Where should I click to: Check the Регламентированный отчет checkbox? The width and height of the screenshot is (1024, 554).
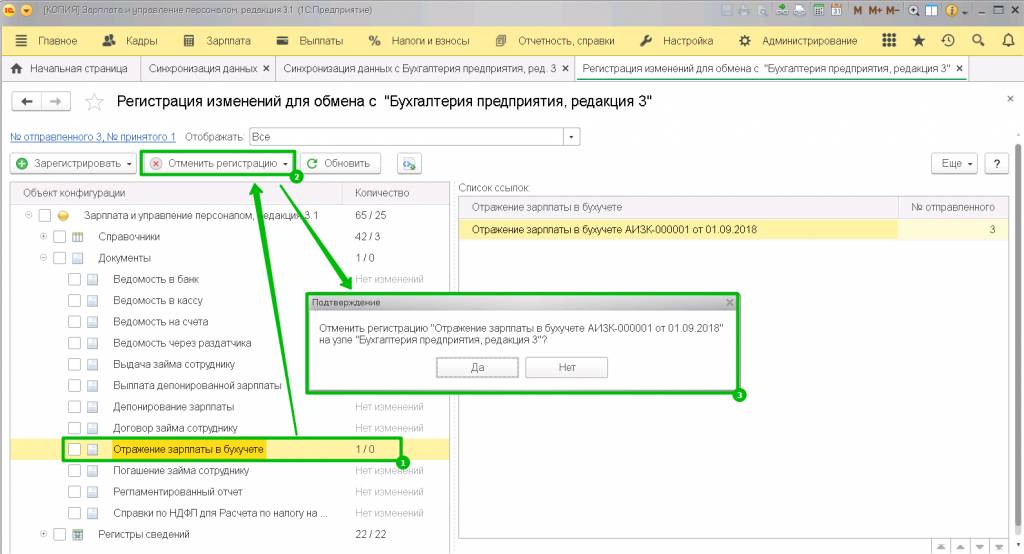pyautogui.click(x=74, y=491)
